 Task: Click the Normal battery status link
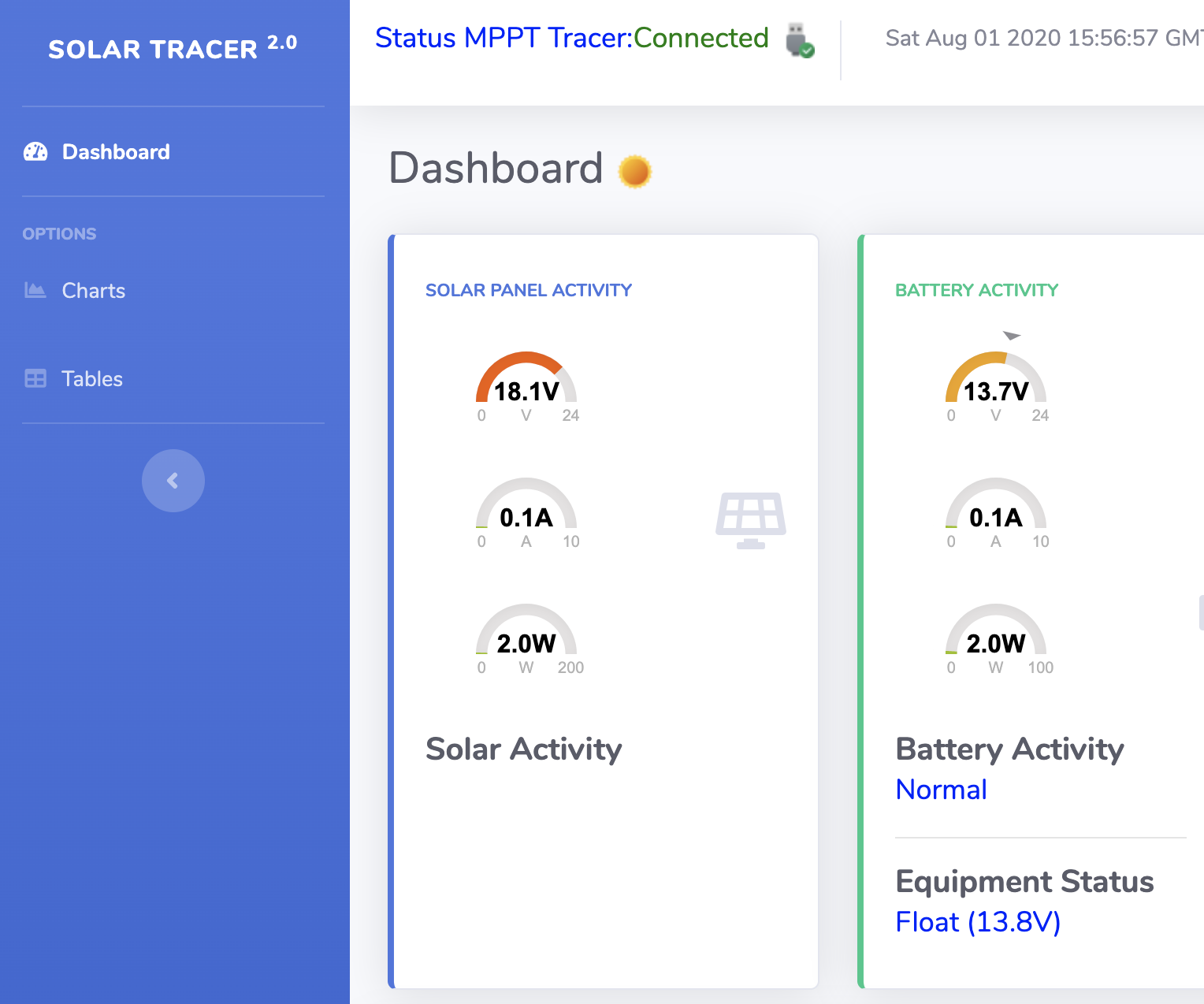tap(941, 789)
